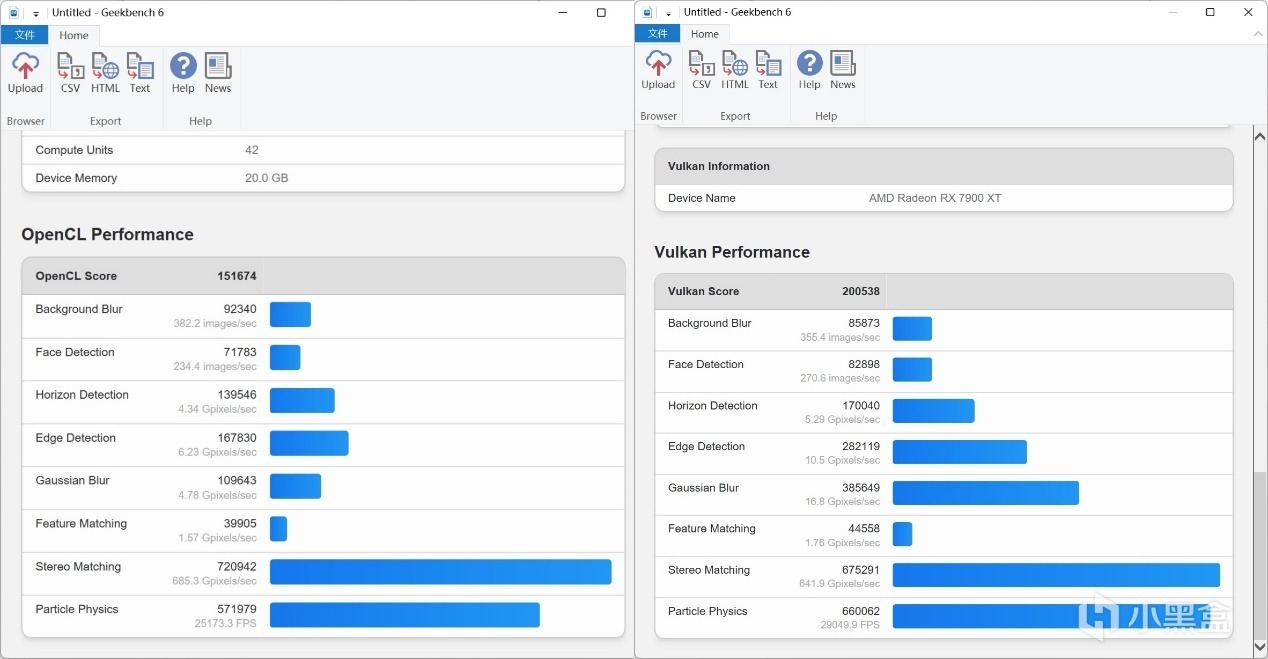Viewport: 1268px width, 659px height.
Task: Select OpenCL Stereo Matching score 720942
Action: [x=237, y=566]
